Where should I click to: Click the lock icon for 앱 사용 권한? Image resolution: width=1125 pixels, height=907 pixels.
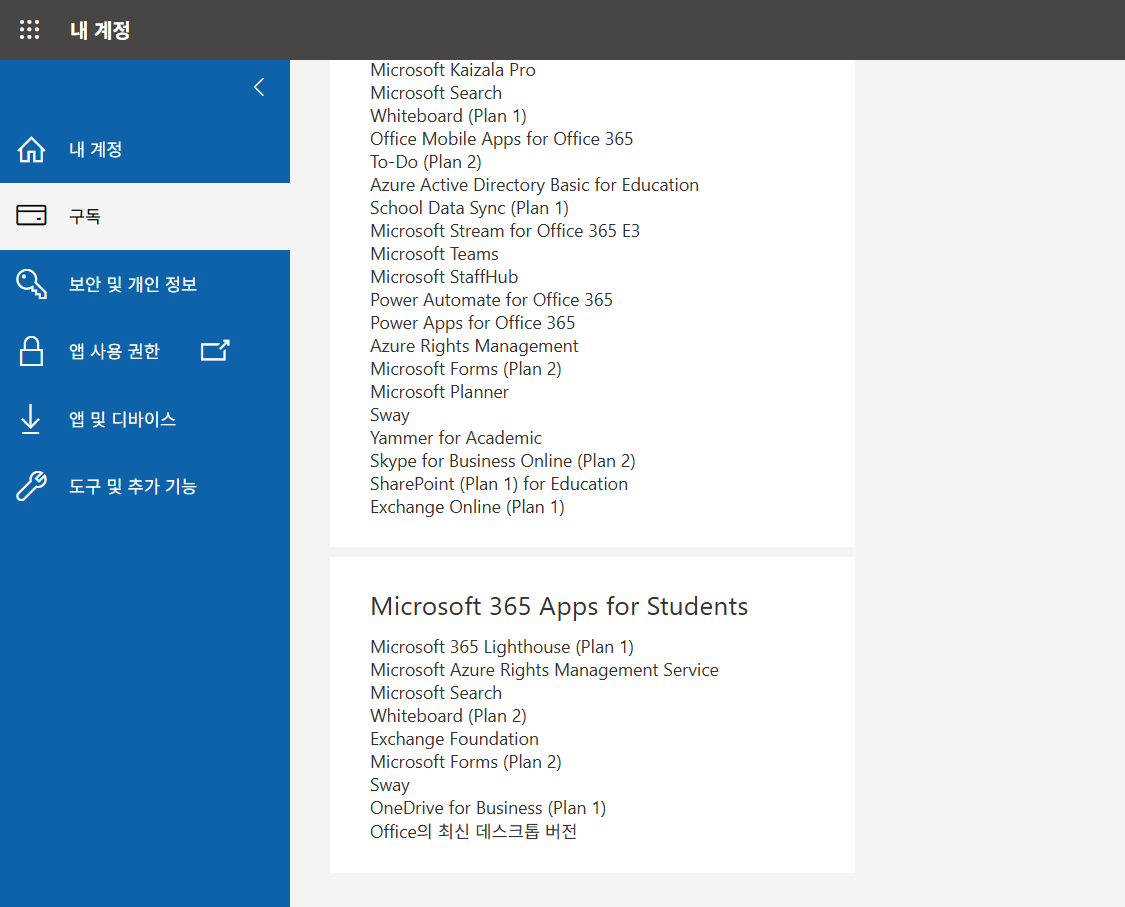31,351
